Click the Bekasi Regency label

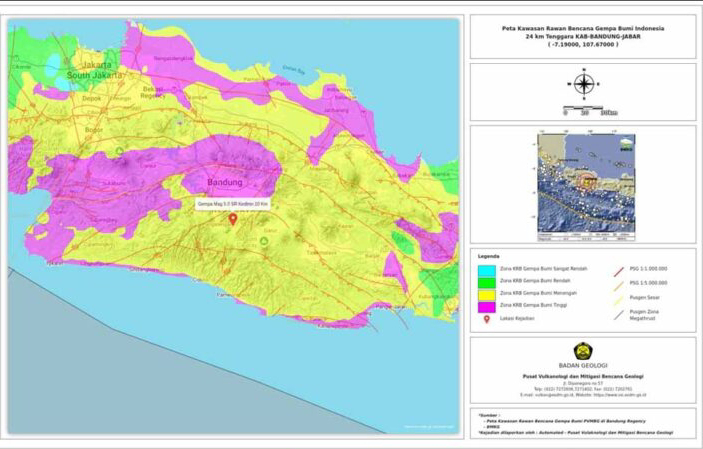[153, 92]
